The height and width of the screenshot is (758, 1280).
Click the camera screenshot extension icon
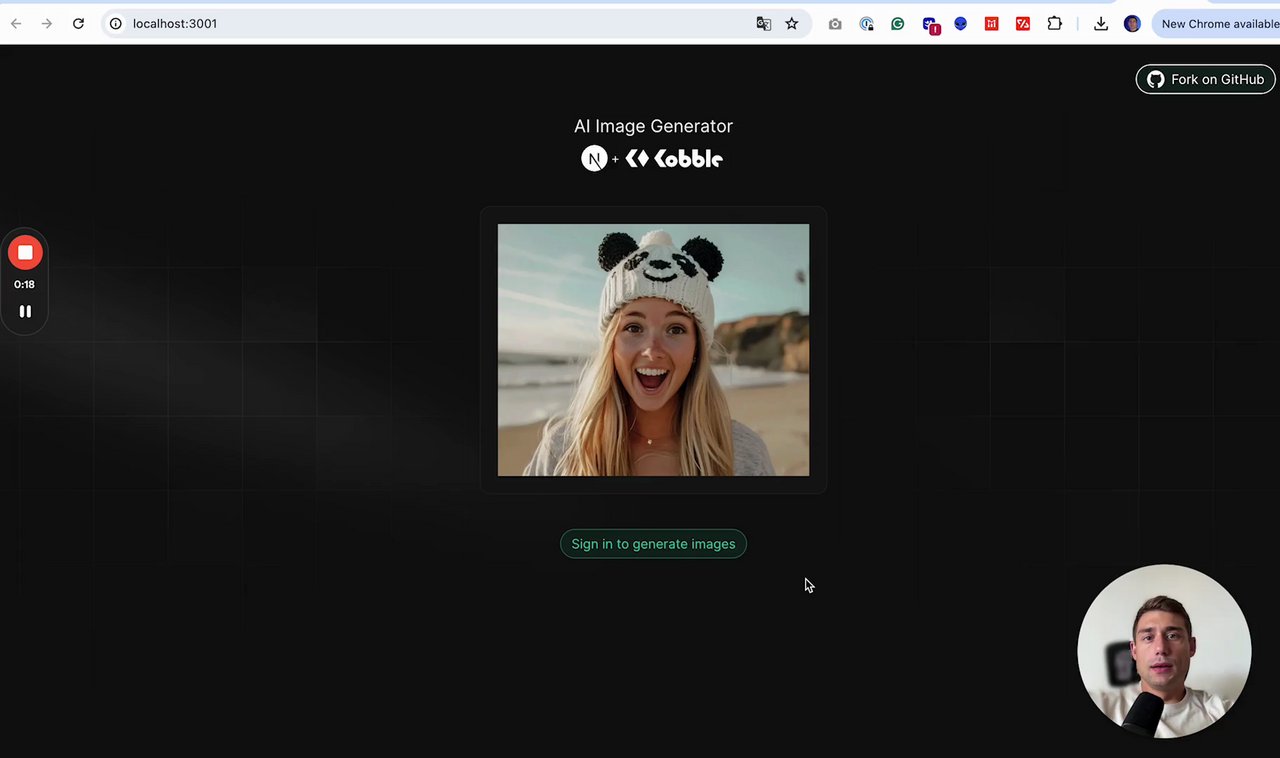pyautogui.click(x=835, y=24)
